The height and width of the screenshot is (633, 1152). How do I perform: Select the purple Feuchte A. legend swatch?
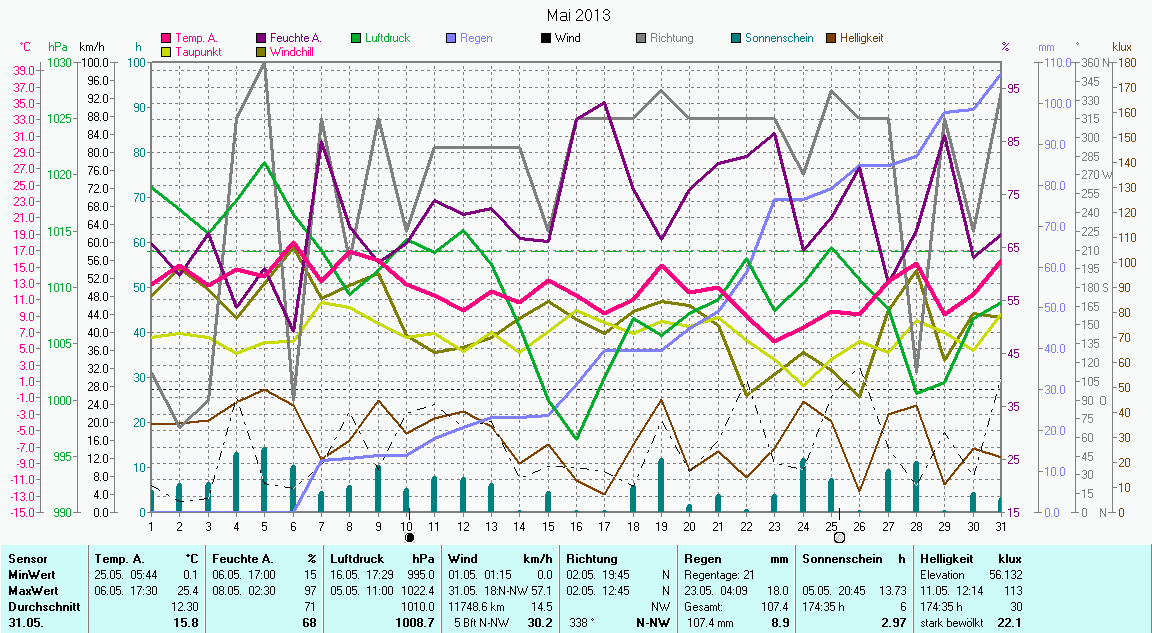point(262,38)
